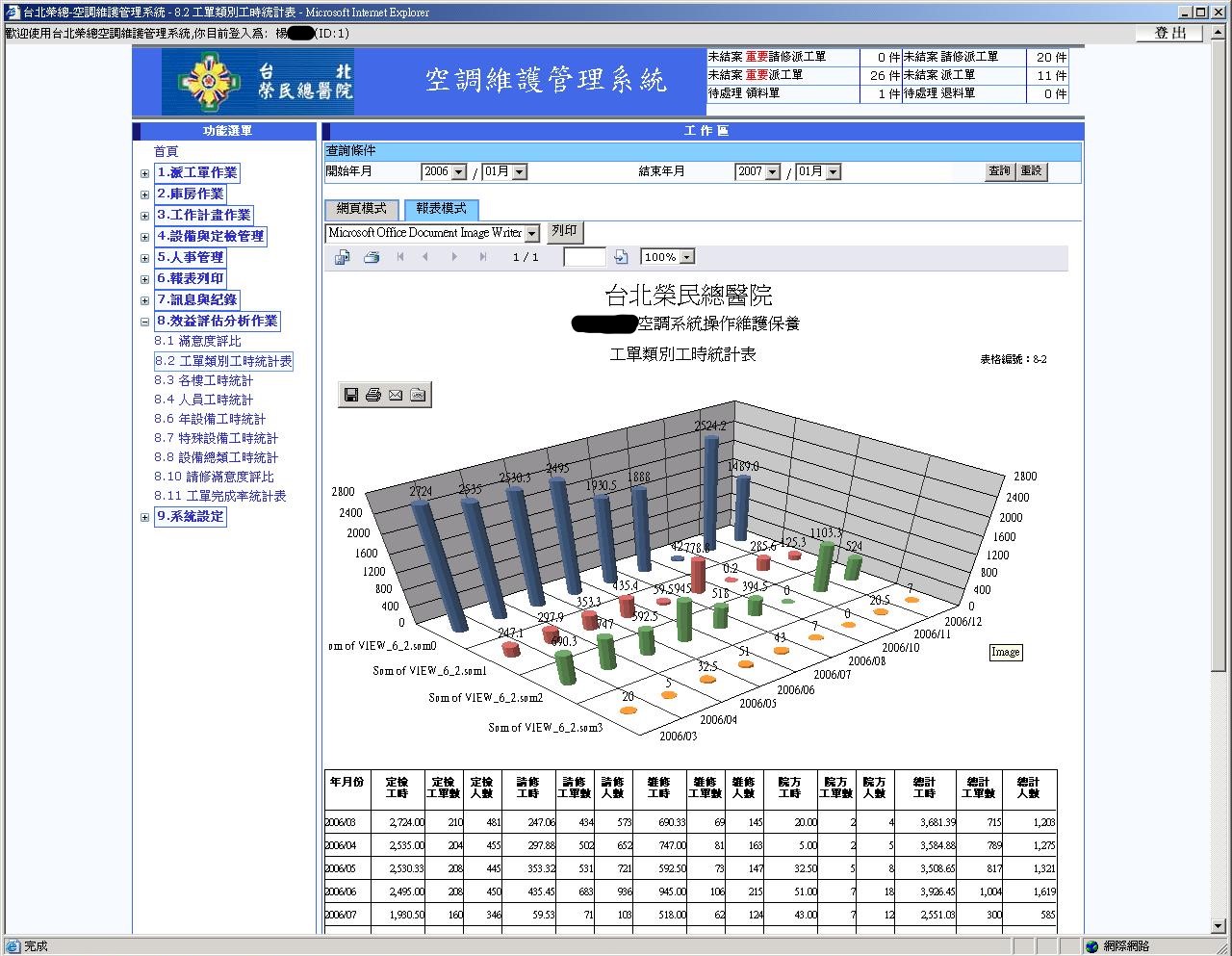Click the page number input field
1232x956 pixels.
pyautogui.click(x=582, y=256)
